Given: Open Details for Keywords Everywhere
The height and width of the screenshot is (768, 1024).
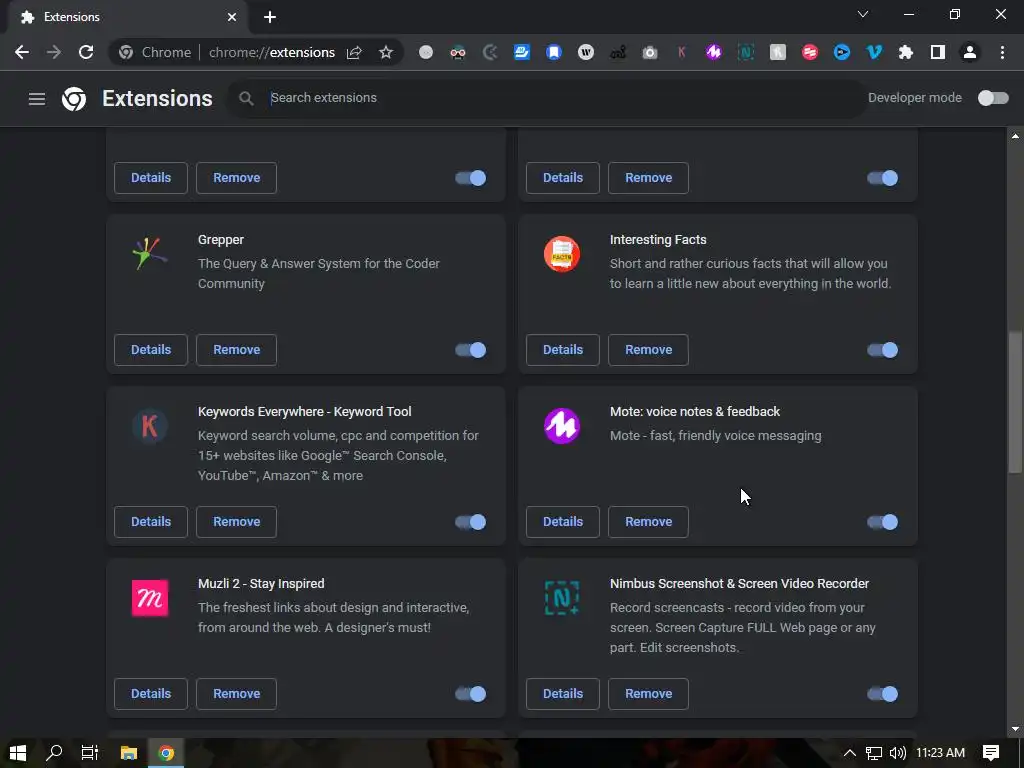Looking at the screenshot, I should 151,522.
